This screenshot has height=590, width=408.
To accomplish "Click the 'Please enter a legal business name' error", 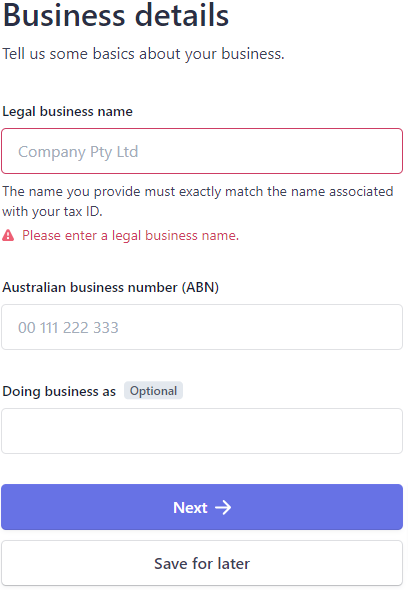I will [x=130, y=236].
